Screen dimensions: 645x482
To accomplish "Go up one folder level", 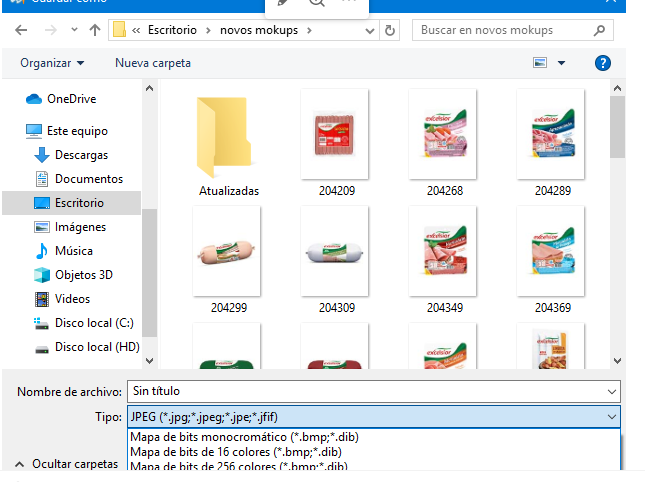I will pos(95,30).
